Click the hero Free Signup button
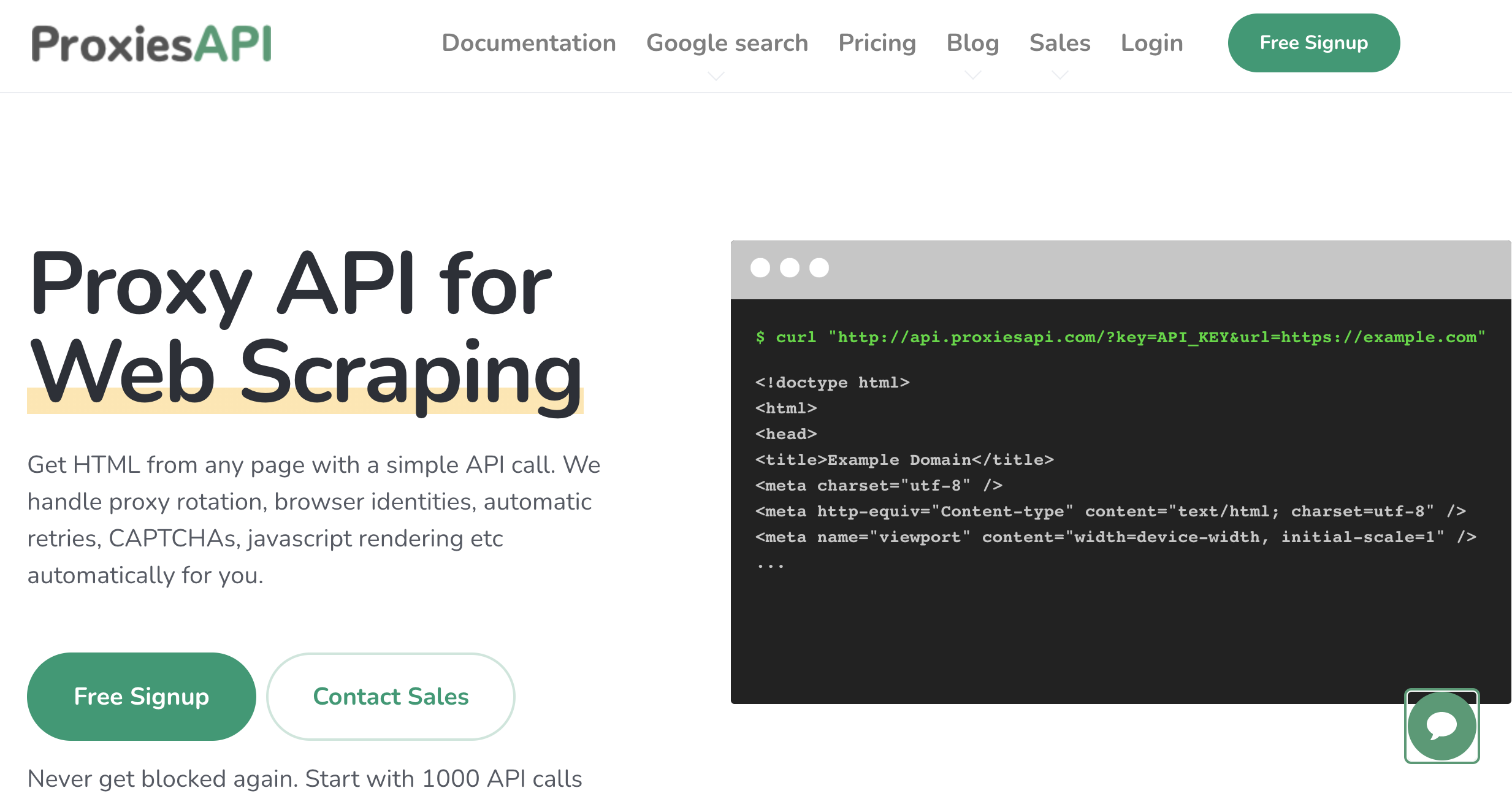1512x796 pixels. [142, 697]
